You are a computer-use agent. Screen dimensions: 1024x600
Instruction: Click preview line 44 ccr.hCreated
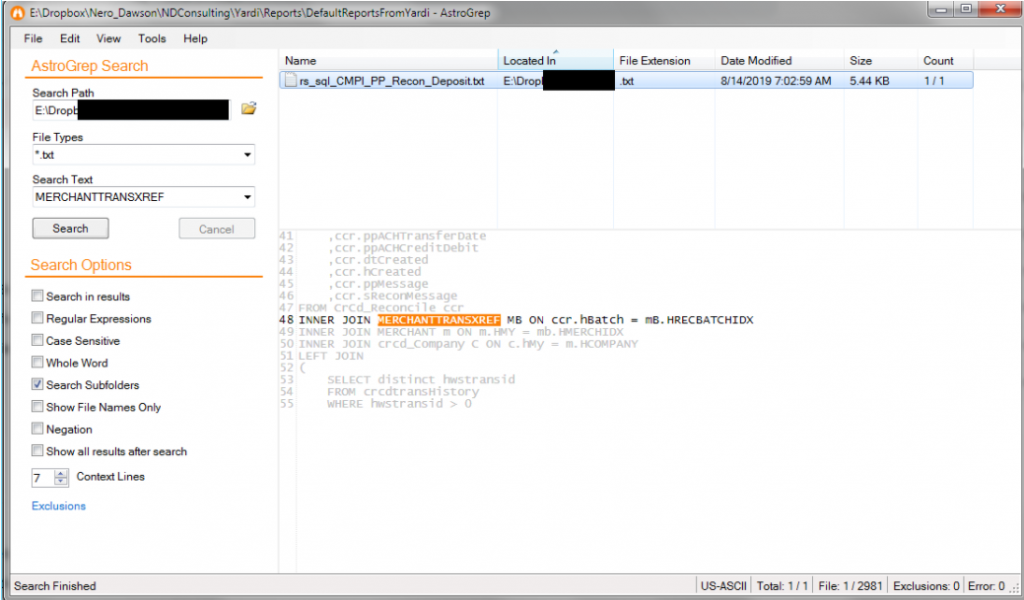coord(374,272)
